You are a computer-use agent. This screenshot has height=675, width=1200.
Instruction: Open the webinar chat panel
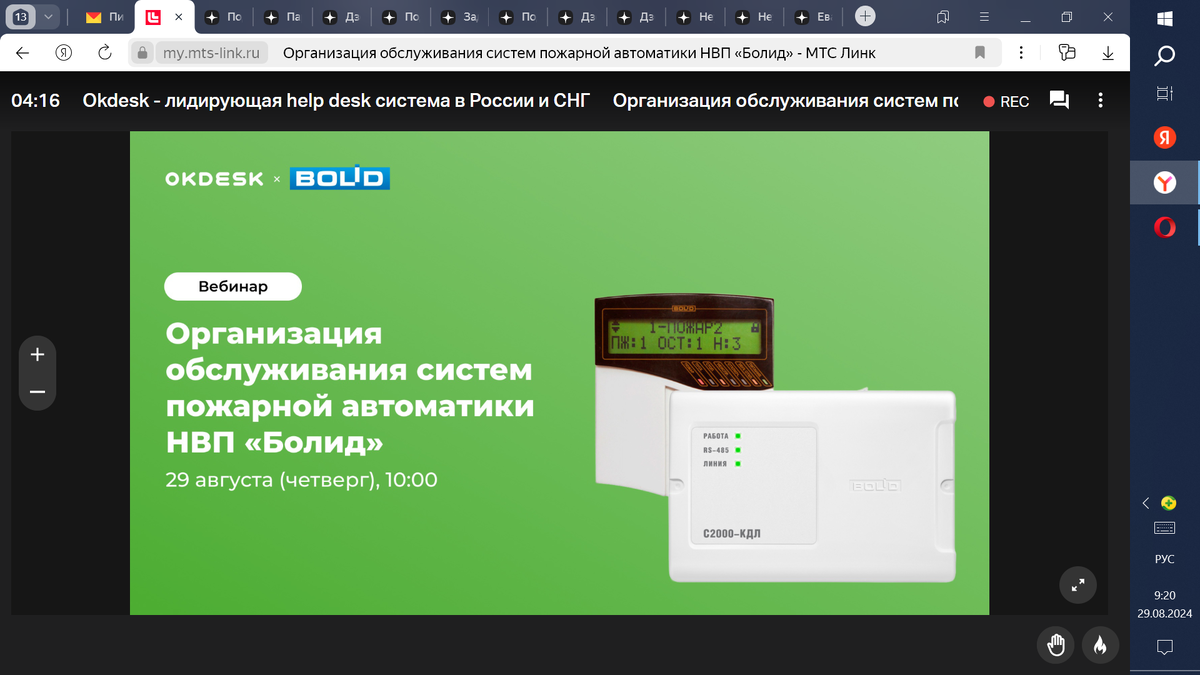(1059, 101)
